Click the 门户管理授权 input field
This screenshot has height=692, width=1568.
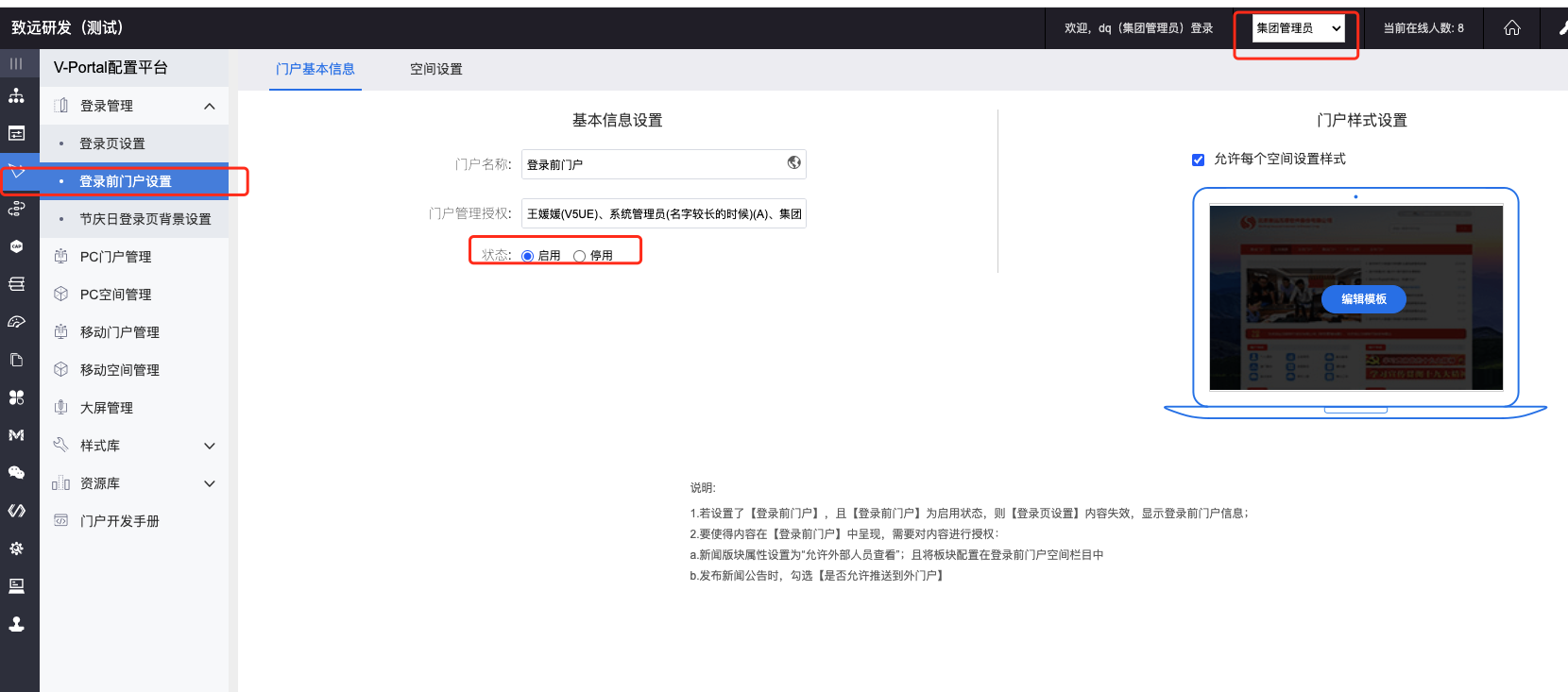pos(664,213)
